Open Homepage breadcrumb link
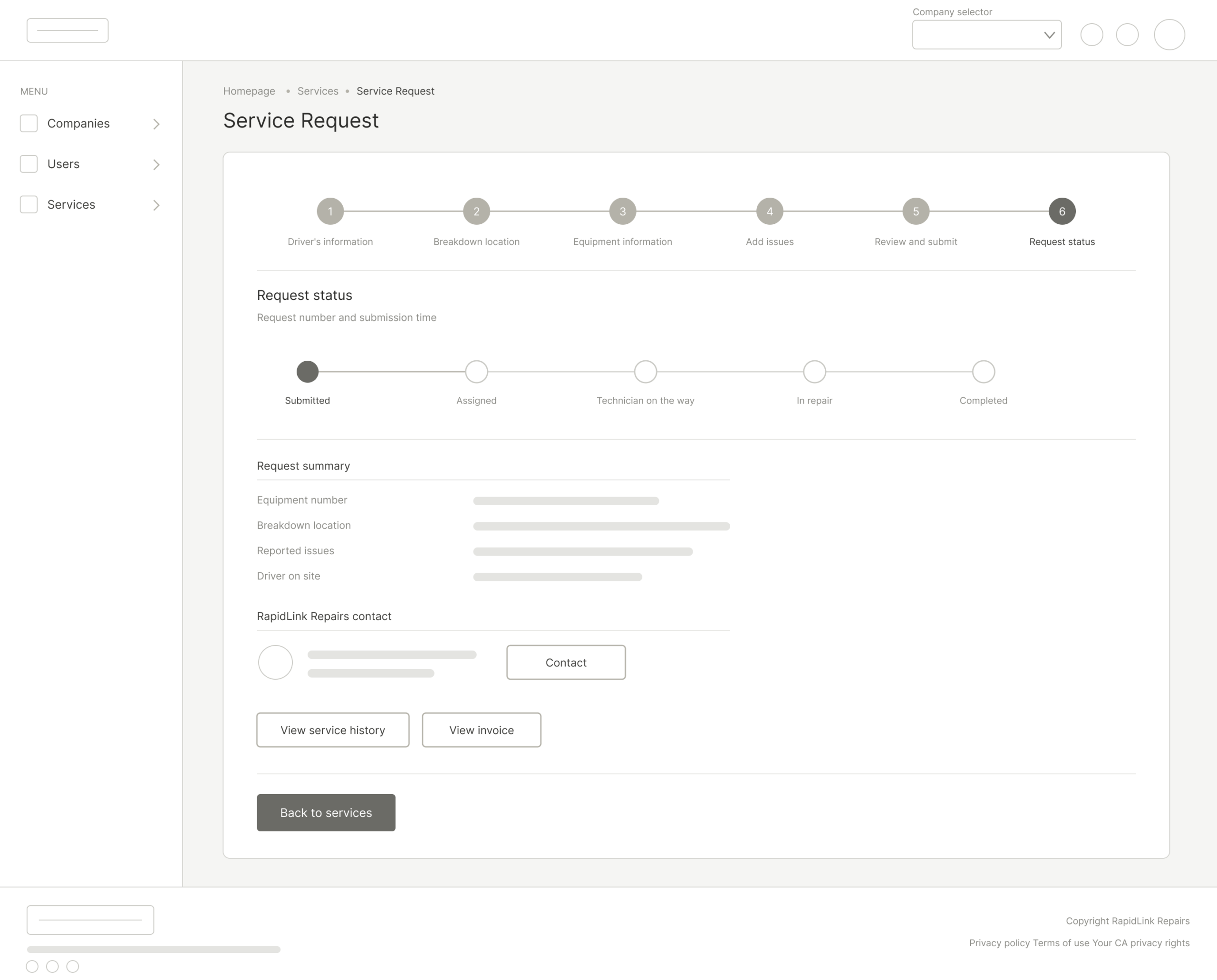This screenshot has width=1217, height=980. tap(249, 91)
